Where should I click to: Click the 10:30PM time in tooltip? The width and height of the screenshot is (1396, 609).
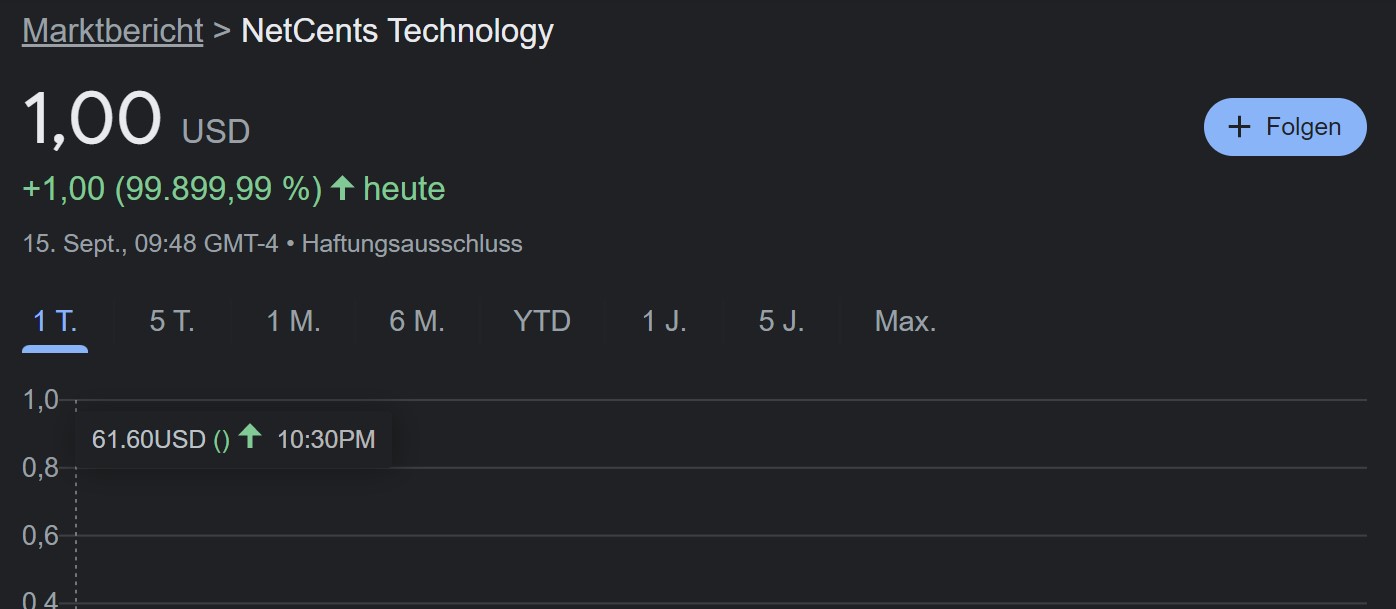click(326, 439)
